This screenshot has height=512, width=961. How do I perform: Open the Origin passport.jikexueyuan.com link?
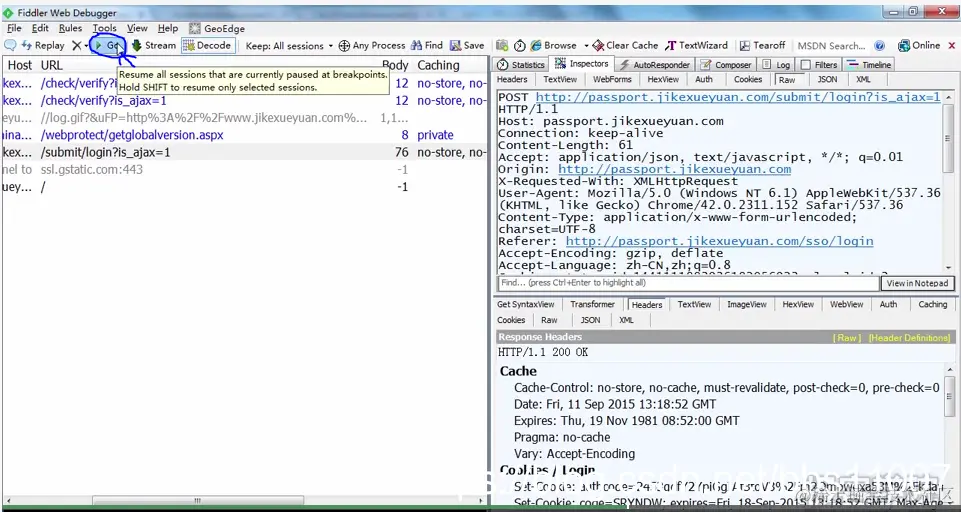[674, 169]
